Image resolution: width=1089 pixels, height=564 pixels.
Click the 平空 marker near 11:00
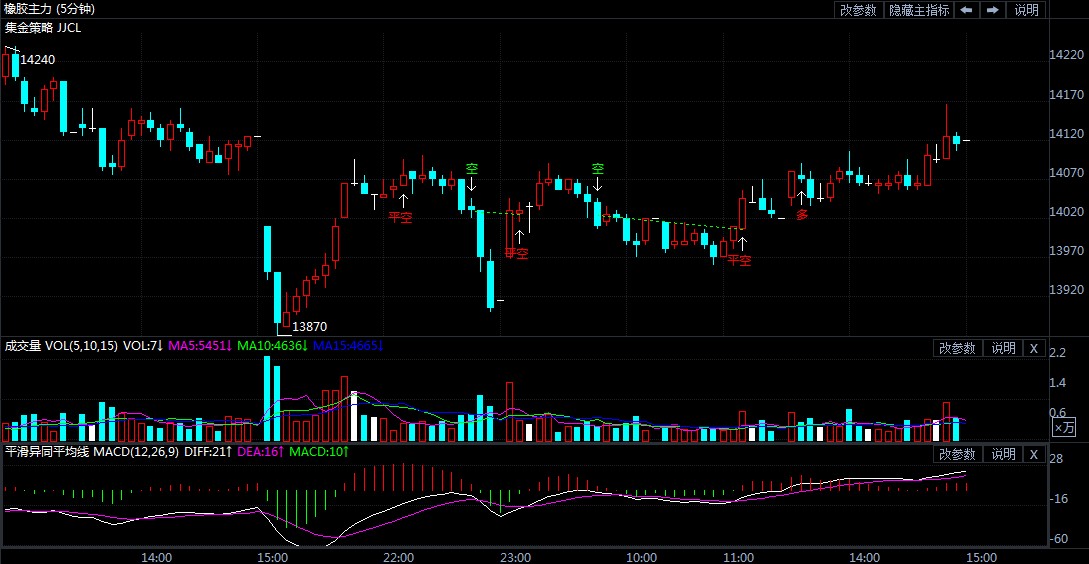[x=739, y=260]
